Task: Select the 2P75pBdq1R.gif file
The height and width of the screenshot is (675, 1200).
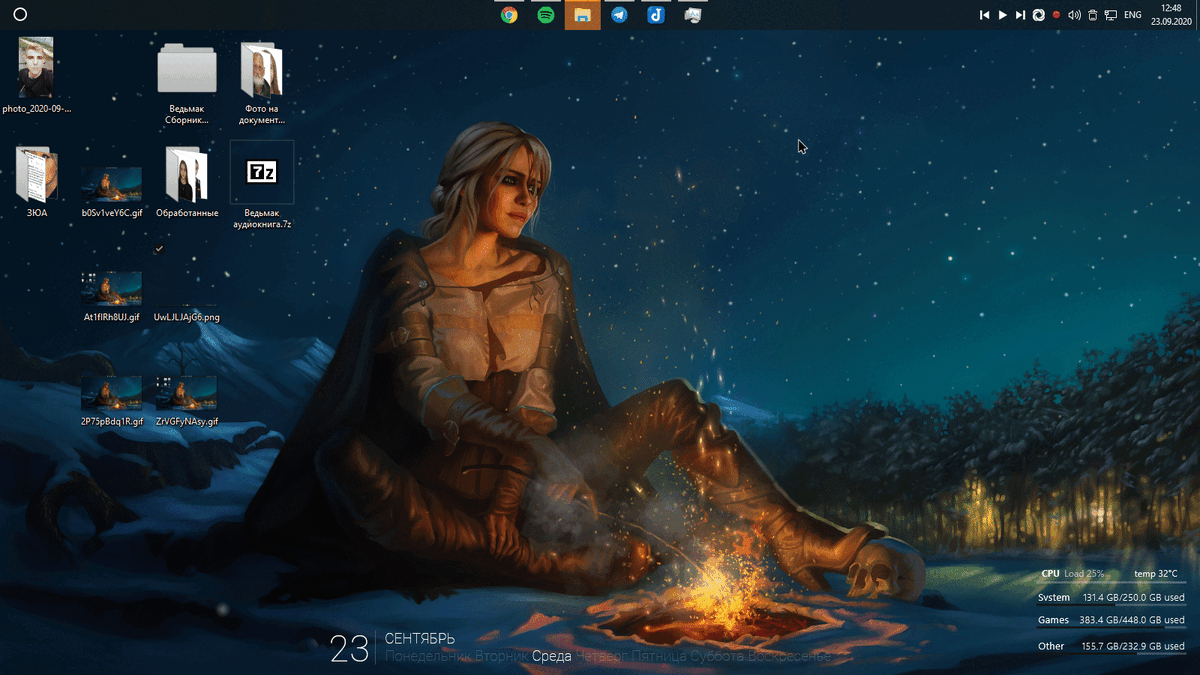Action: 112,401
